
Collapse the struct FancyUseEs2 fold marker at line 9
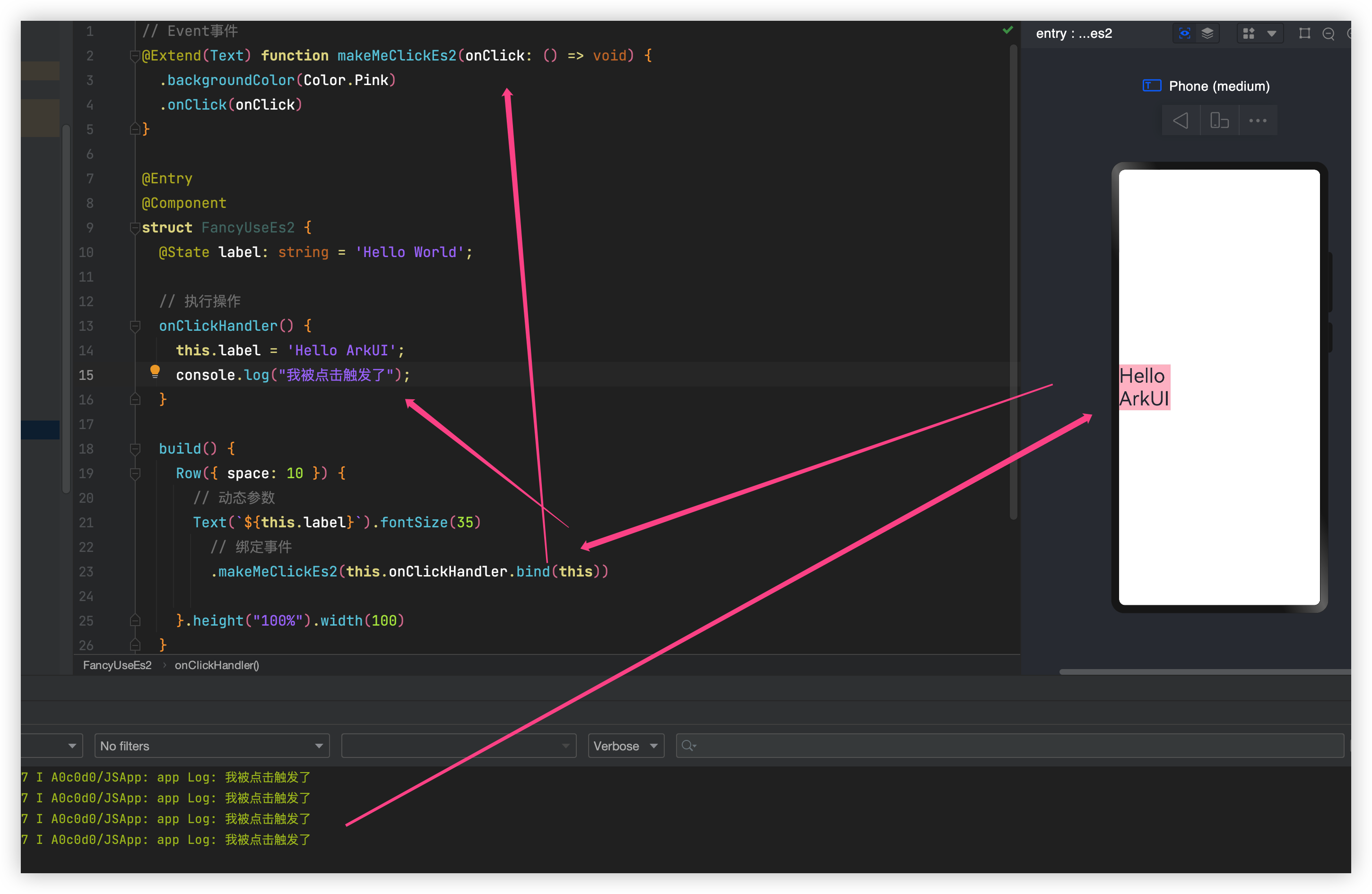(135, 228)
